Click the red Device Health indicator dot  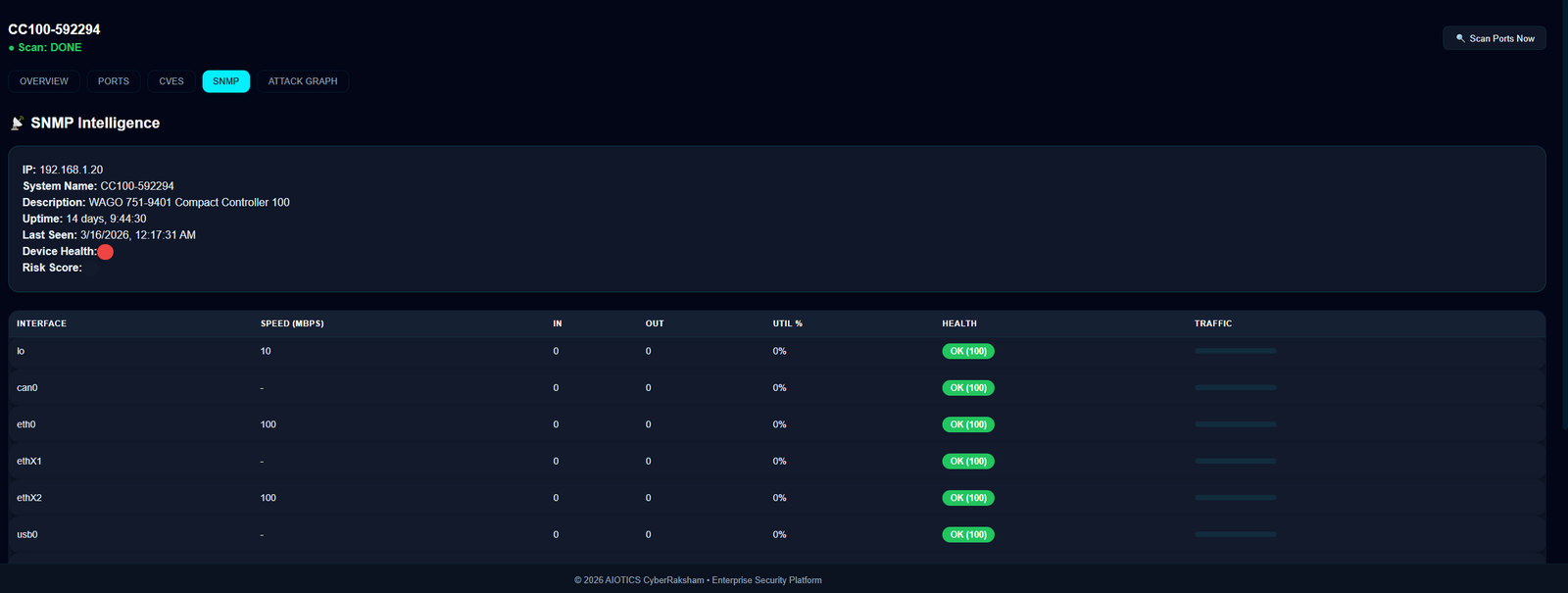coord(106,252)
